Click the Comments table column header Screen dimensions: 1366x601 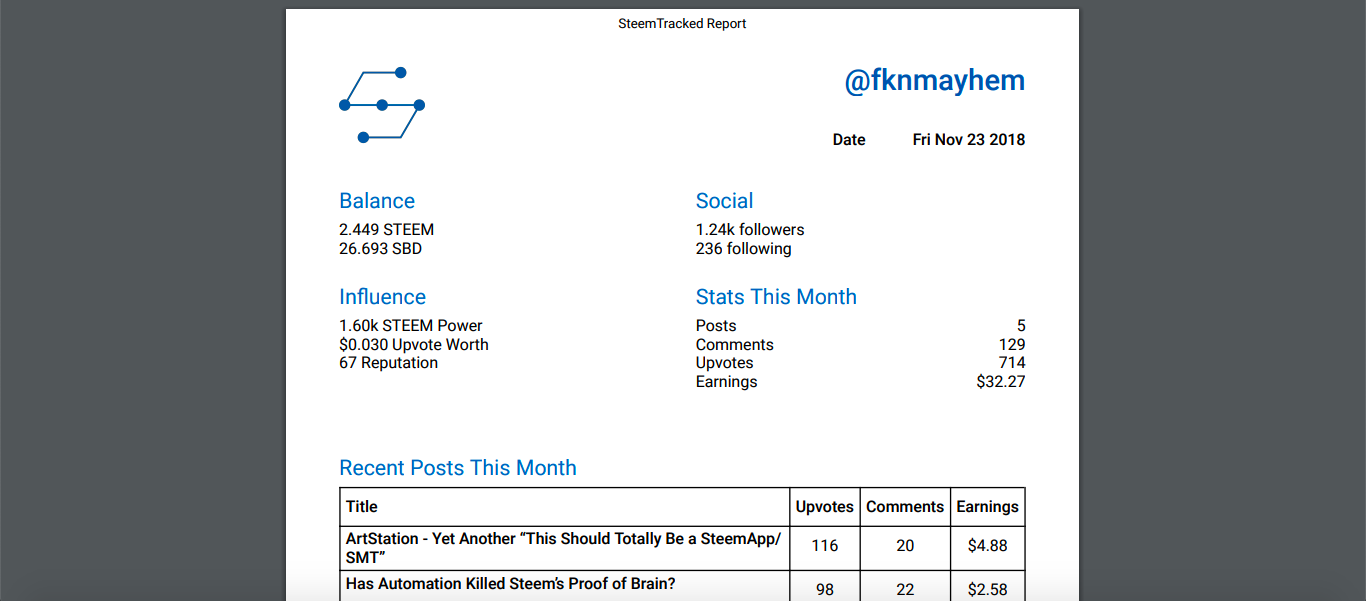[x=905, y=507]
